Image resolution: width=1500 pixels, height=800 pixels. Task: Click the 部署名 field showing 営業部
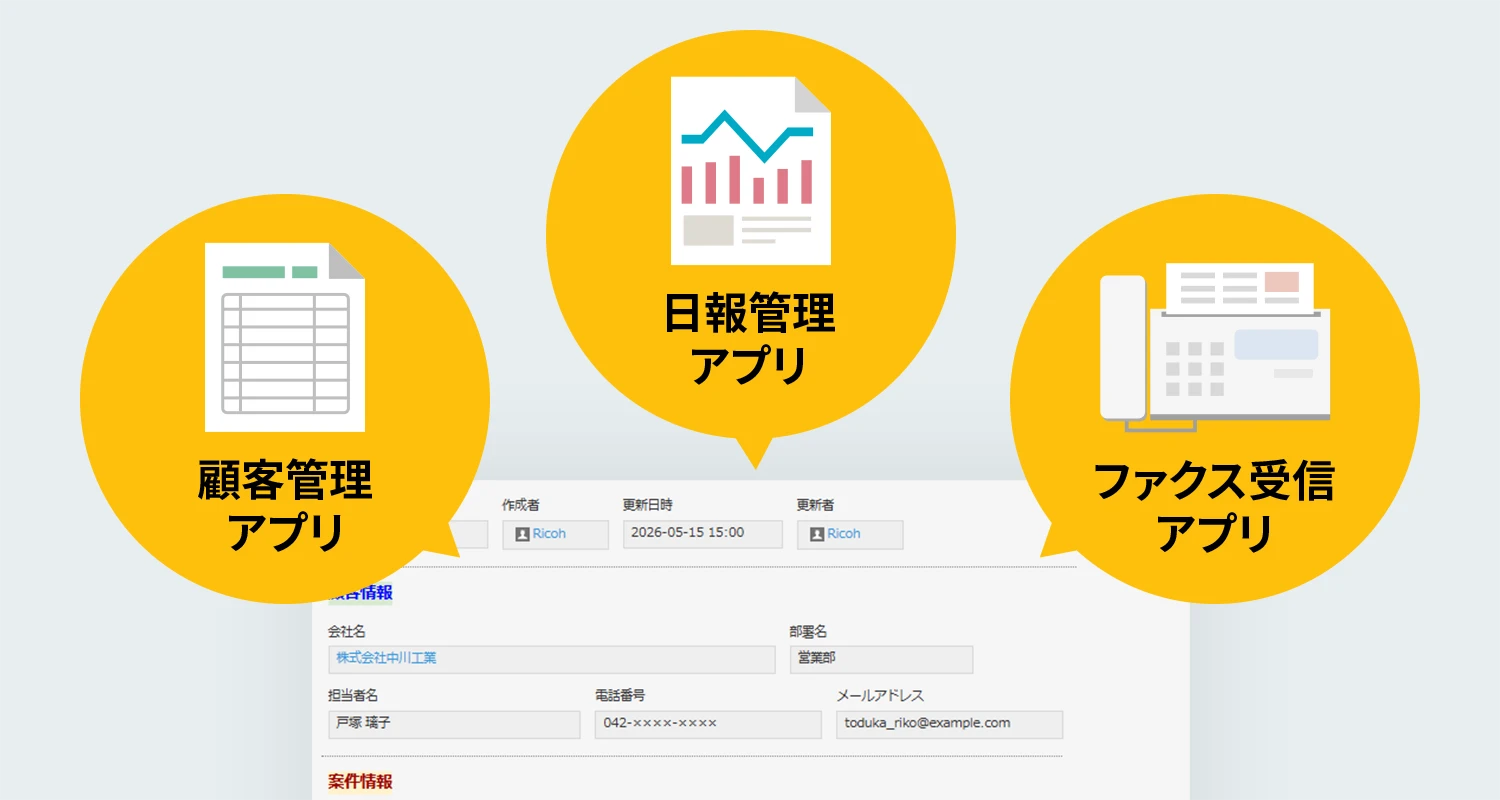click(881, 659)
